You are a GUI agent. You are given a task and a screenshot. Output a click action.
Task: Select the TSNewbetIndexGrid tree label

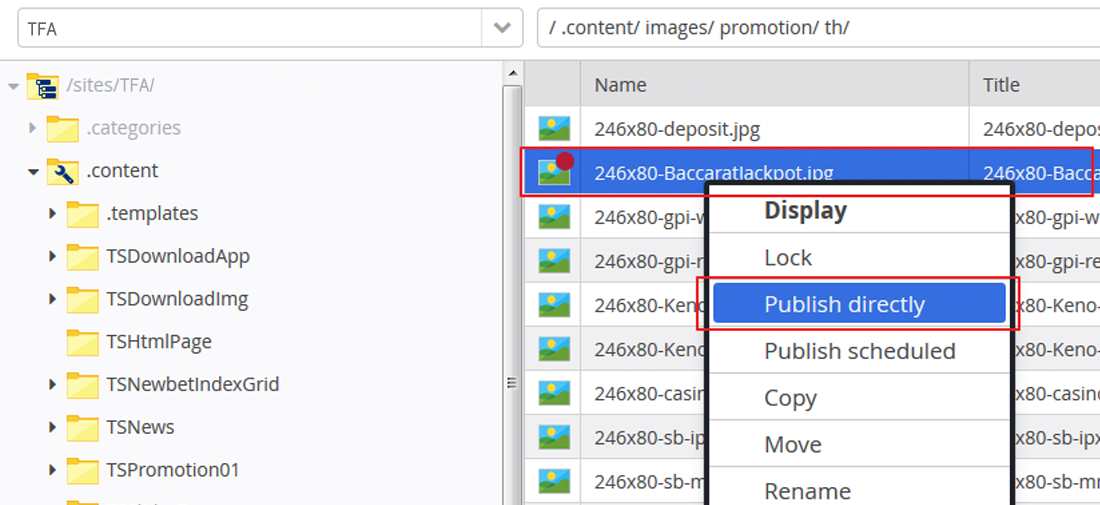[193, 384]
